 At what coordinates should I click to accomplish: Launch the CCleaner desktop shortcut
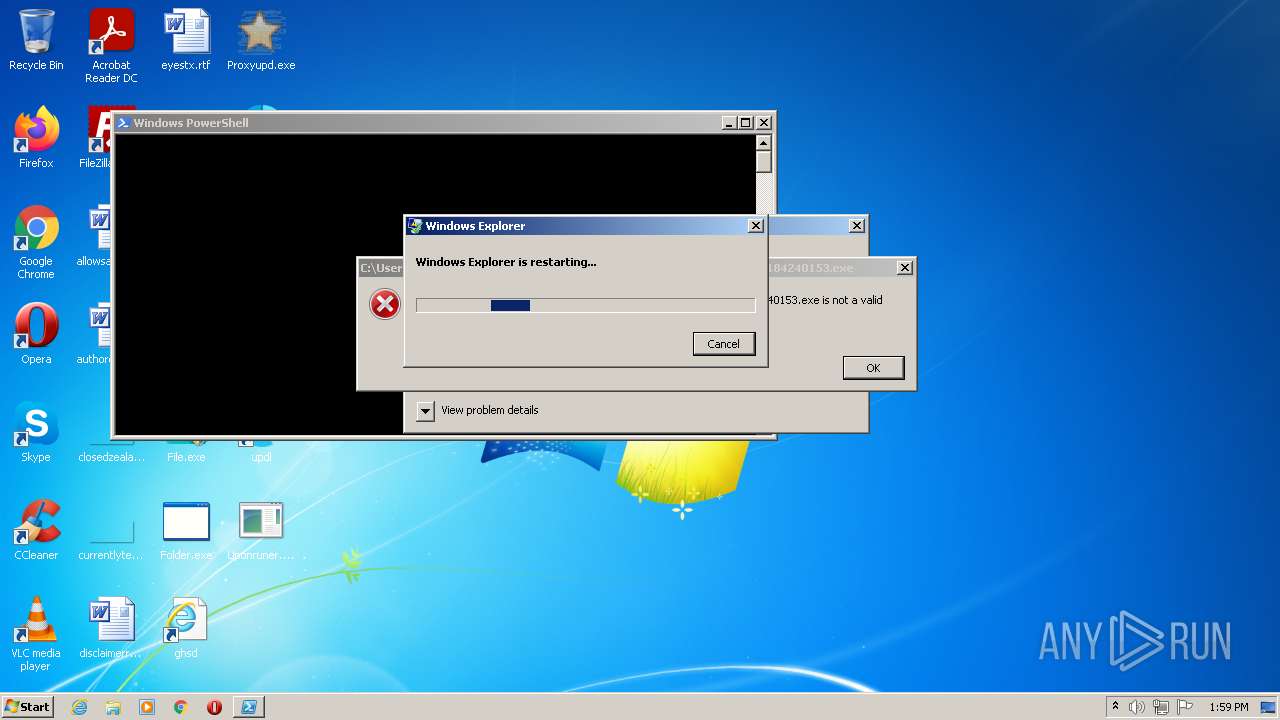pos(36,530)
